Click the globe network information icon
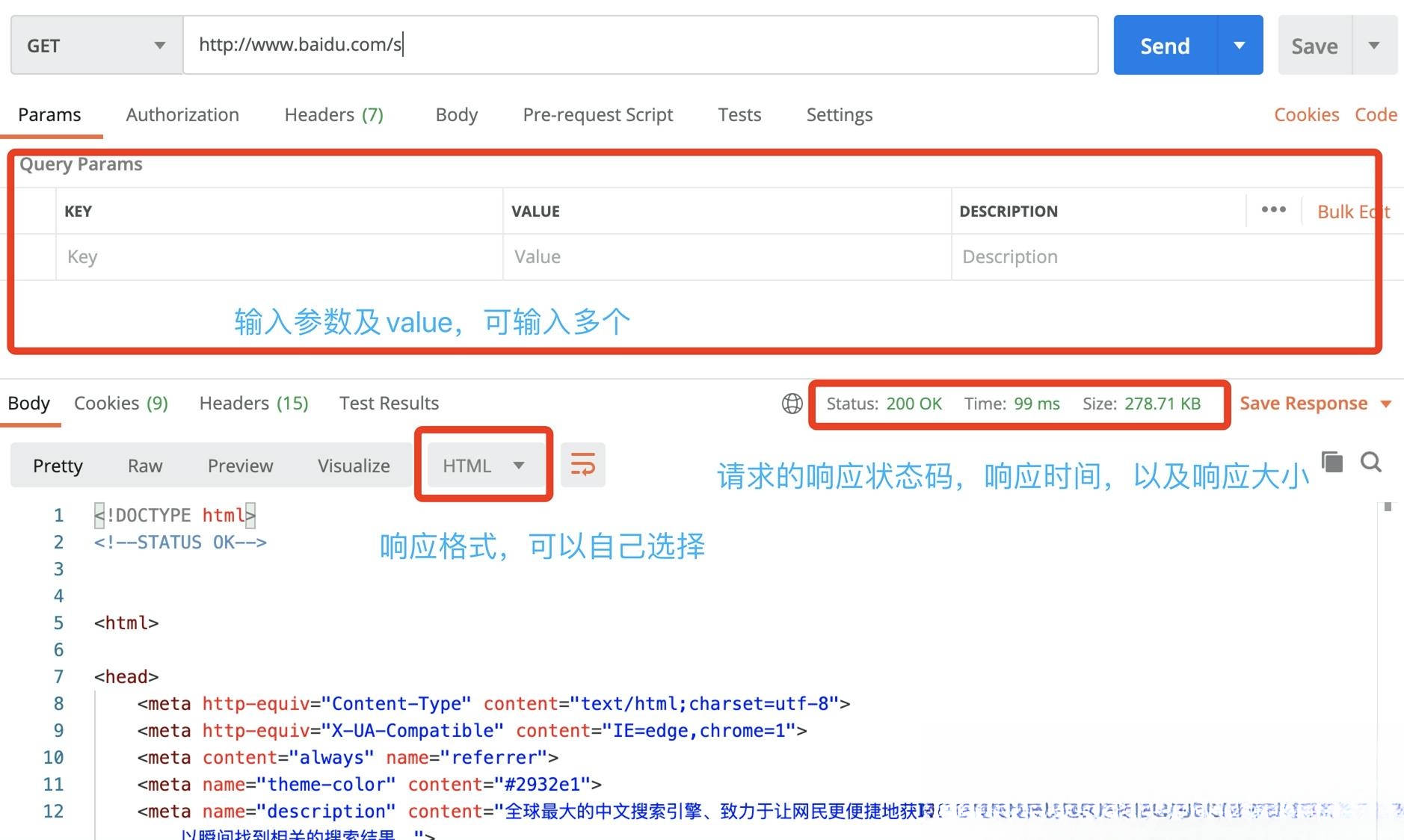 click(x=792, y=404)
